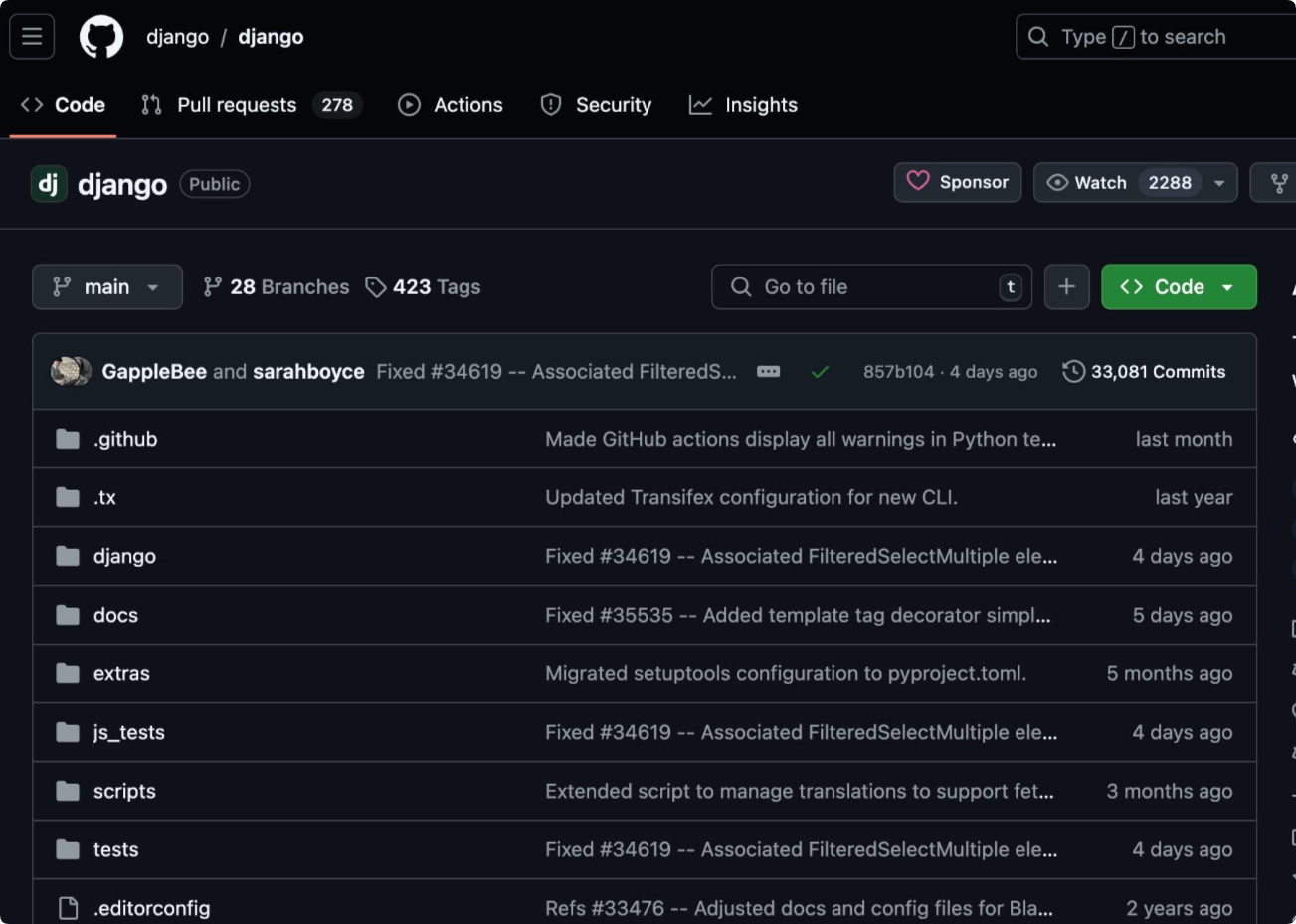Open the .github folder name

[x=125, y=439]
